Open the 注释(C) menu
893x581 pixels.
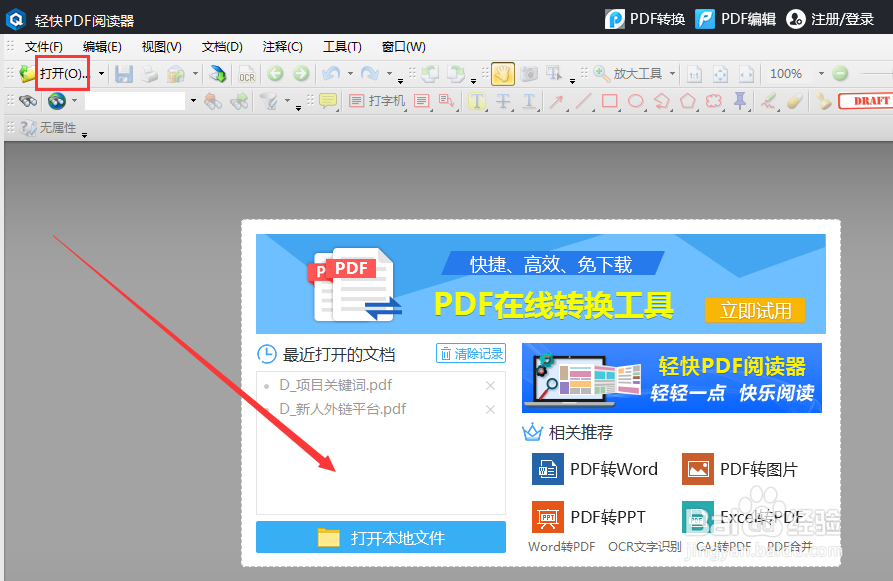point(282,47)
